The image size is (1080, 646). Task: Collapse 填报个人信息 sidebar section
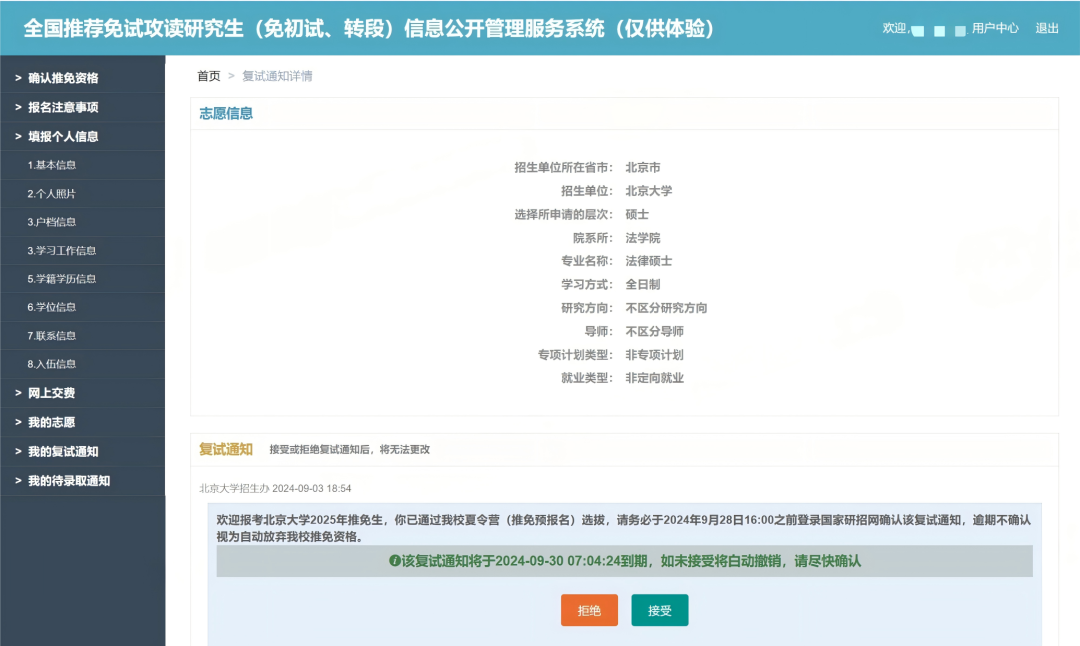pyautogui.click(x=63, y=137)
